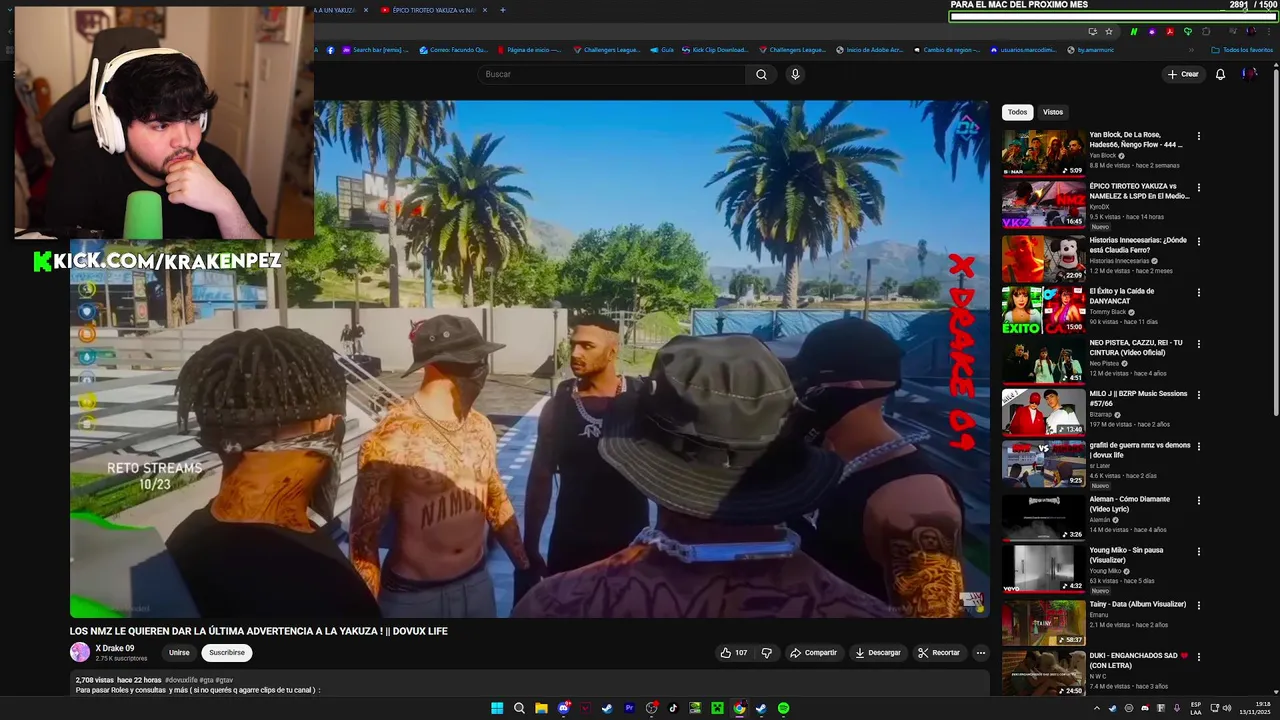Screen dimensions: 1280x720
Task: Open options for El Éxito y la Caída video
Action: tap(1199, 293)
